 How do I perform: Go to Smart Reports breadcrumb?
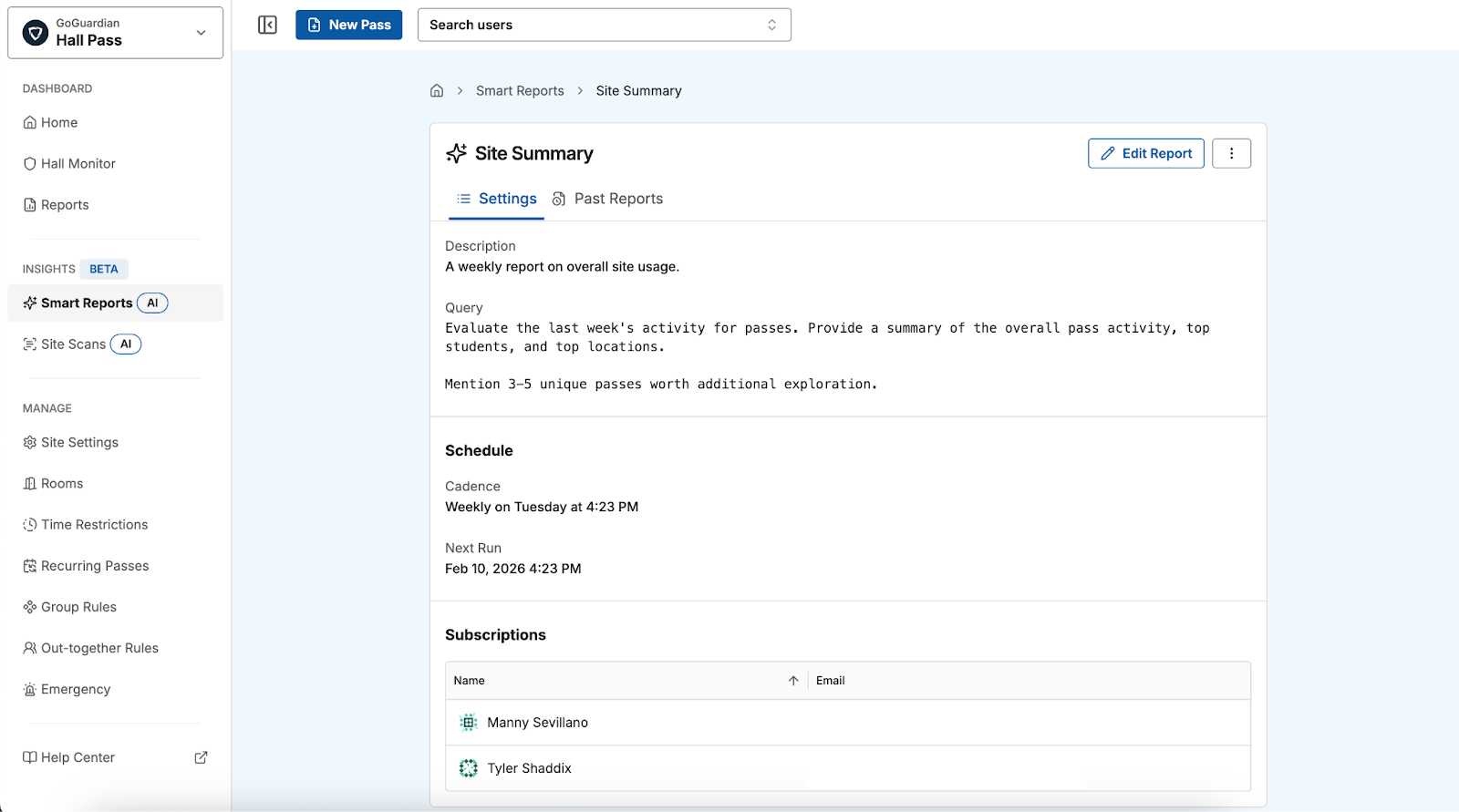520,90
